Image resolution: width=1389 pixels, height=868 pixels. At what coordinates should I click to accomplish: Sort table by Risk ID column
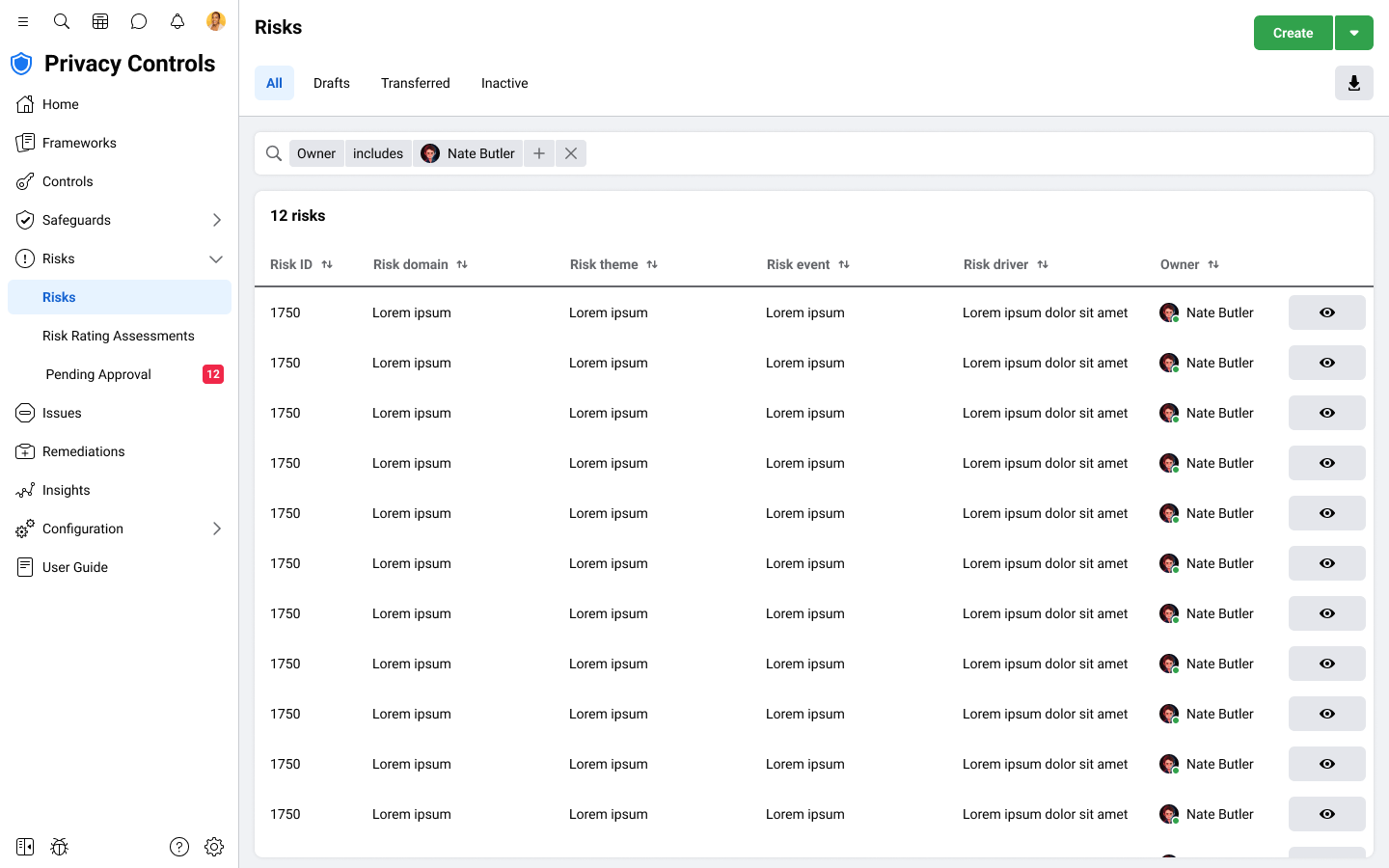tap(327, 264)
